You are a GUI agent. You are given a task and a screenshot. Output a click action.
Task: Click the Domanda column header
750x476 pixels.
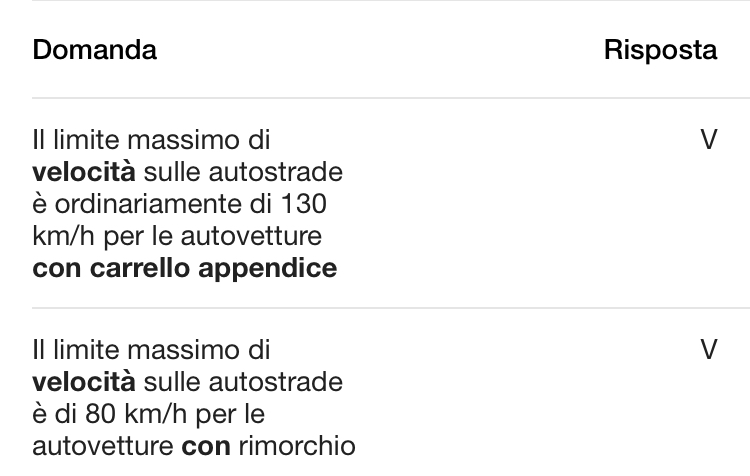[x=94, y=50]
